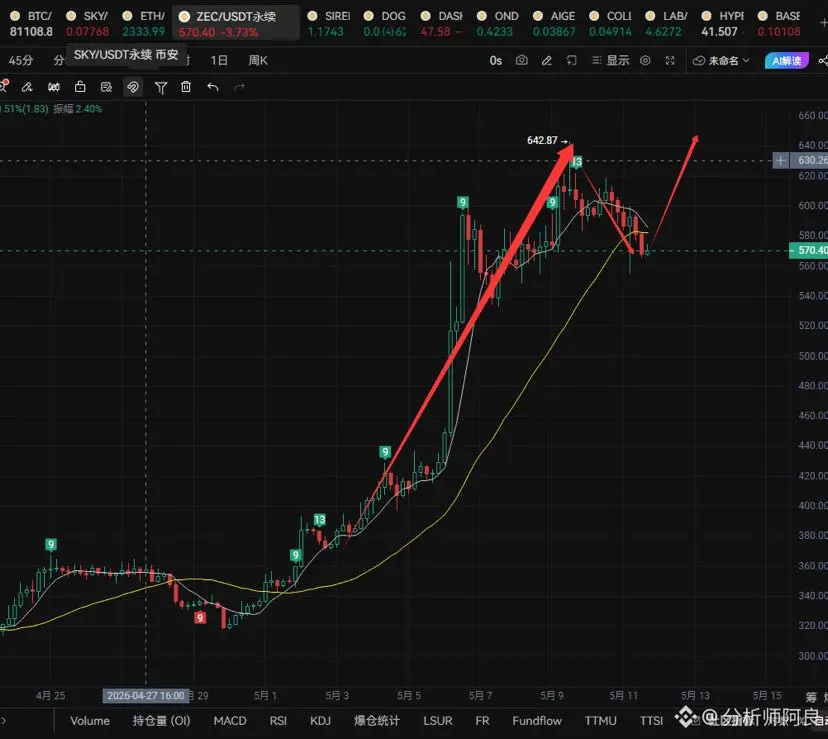The height and width of the screenshot is (739, 828).
Task: Open the LAB ticker tab
Action: (x=667, y=24)
